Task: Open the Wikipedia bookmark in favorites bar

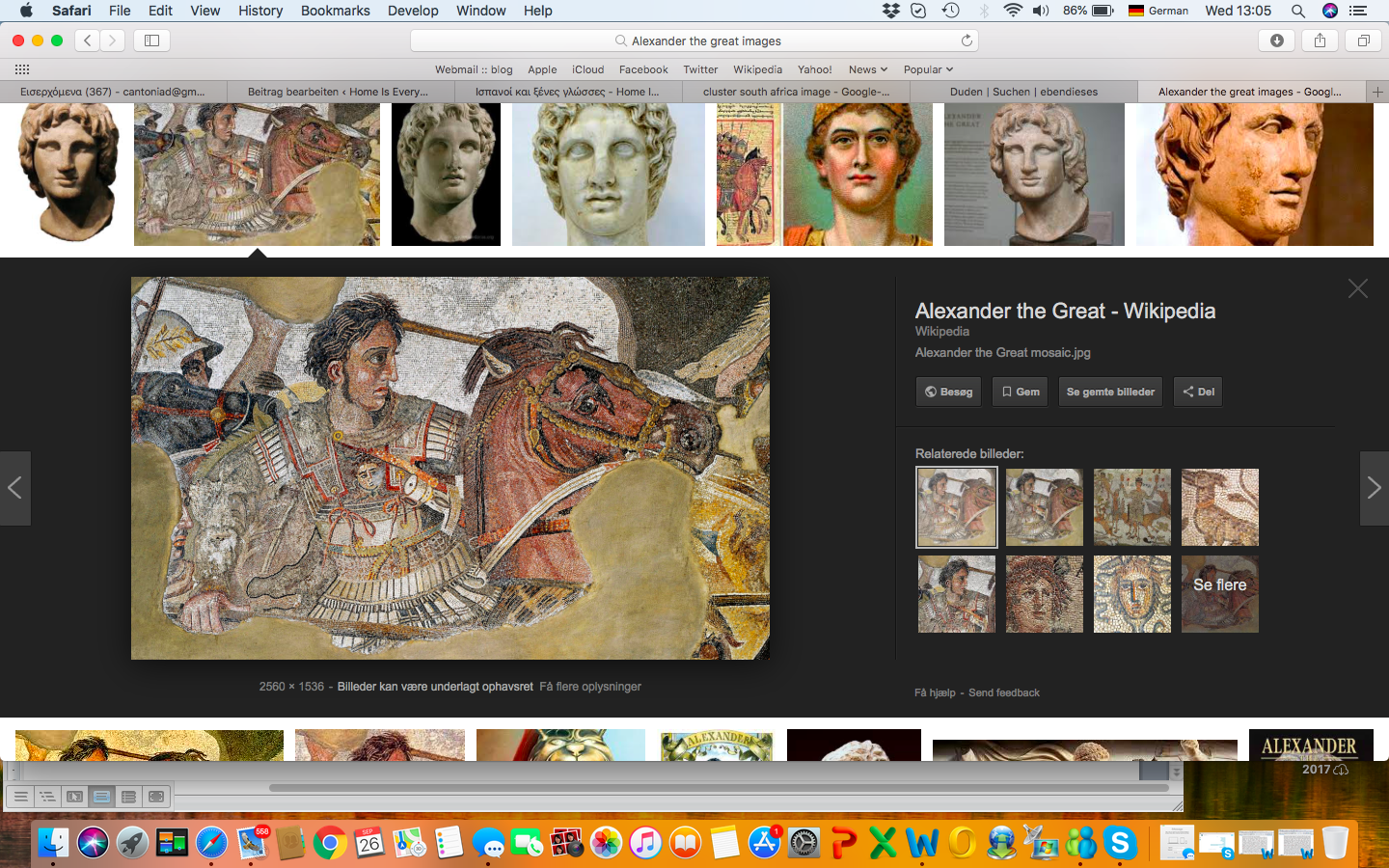Action: point(757,69)
